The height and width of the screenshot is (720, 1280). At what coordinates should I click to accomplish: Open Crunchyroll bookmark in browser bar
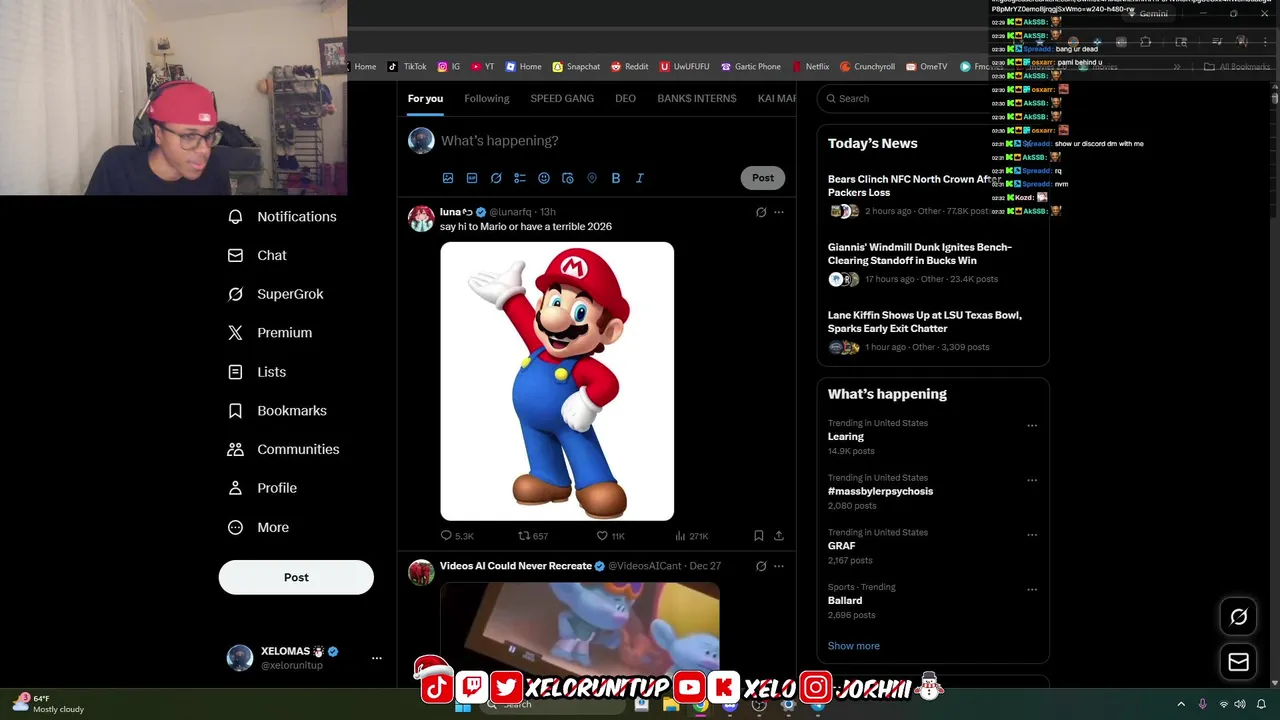tap(867, 67)
